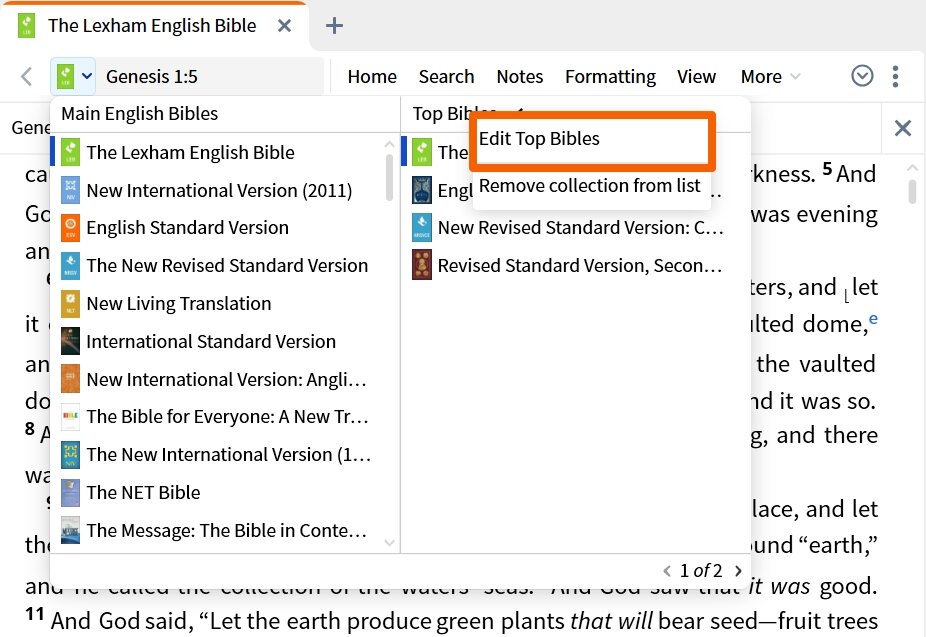The height and width of the screenshot is (637, 926).
Task: Open the circled checkmark dropdown icon
Action: tap(862, 76)
